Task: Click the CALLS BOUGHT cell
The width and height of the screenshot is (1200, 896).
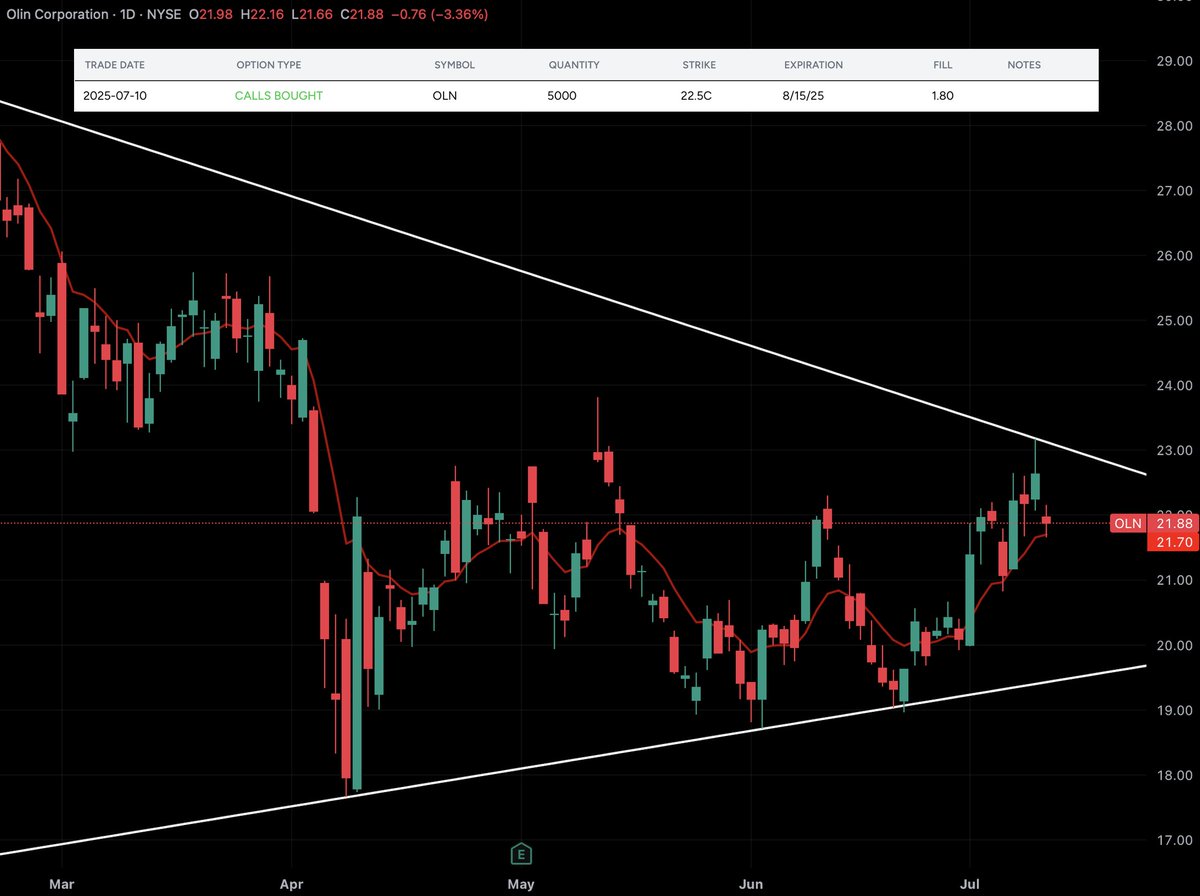Action: [279, 96]
